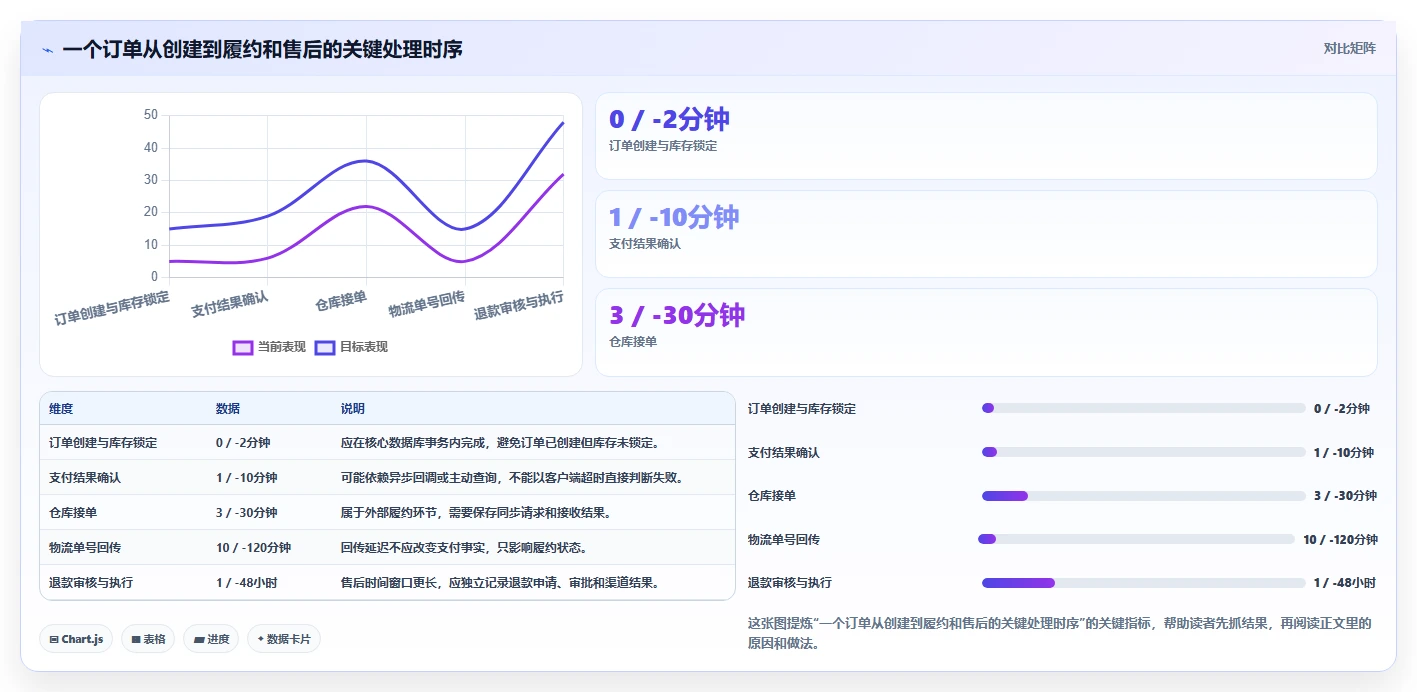Click the 订单创建与库存锁定 progress bar
The image size is (1417, 692).
(x=1144, y=408)
